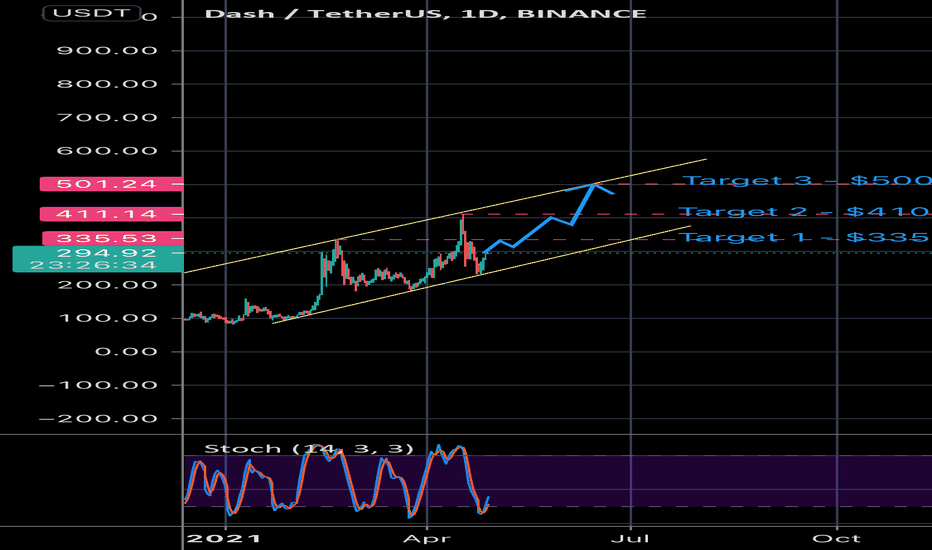Select the 411.14 price label
932x550 pixels.
[x=112, y=213]
